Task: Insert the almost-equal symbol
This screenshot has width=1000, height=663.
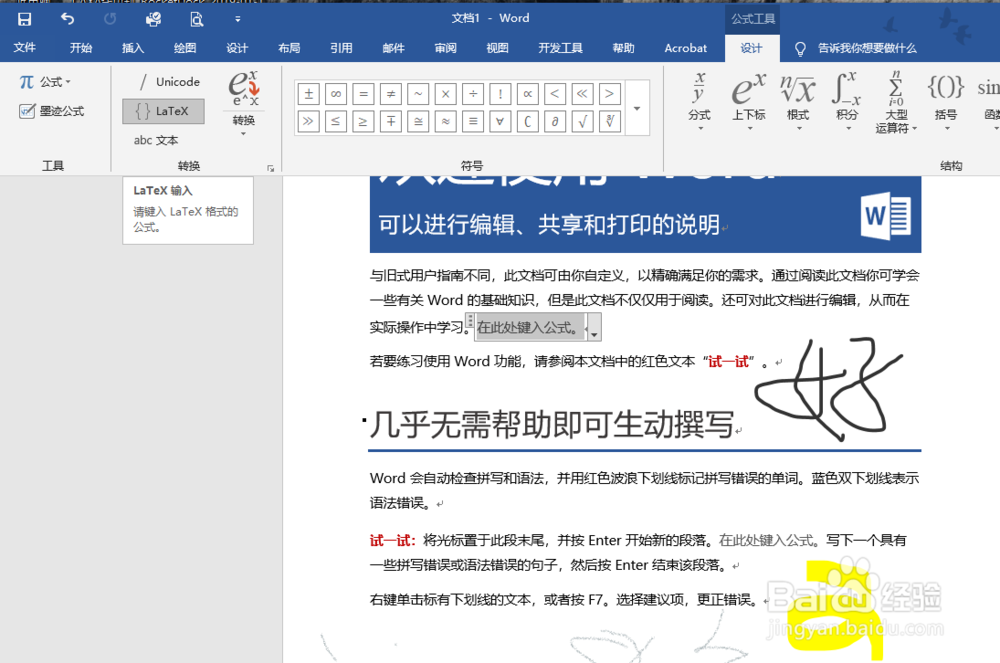Action: [446, 121]
